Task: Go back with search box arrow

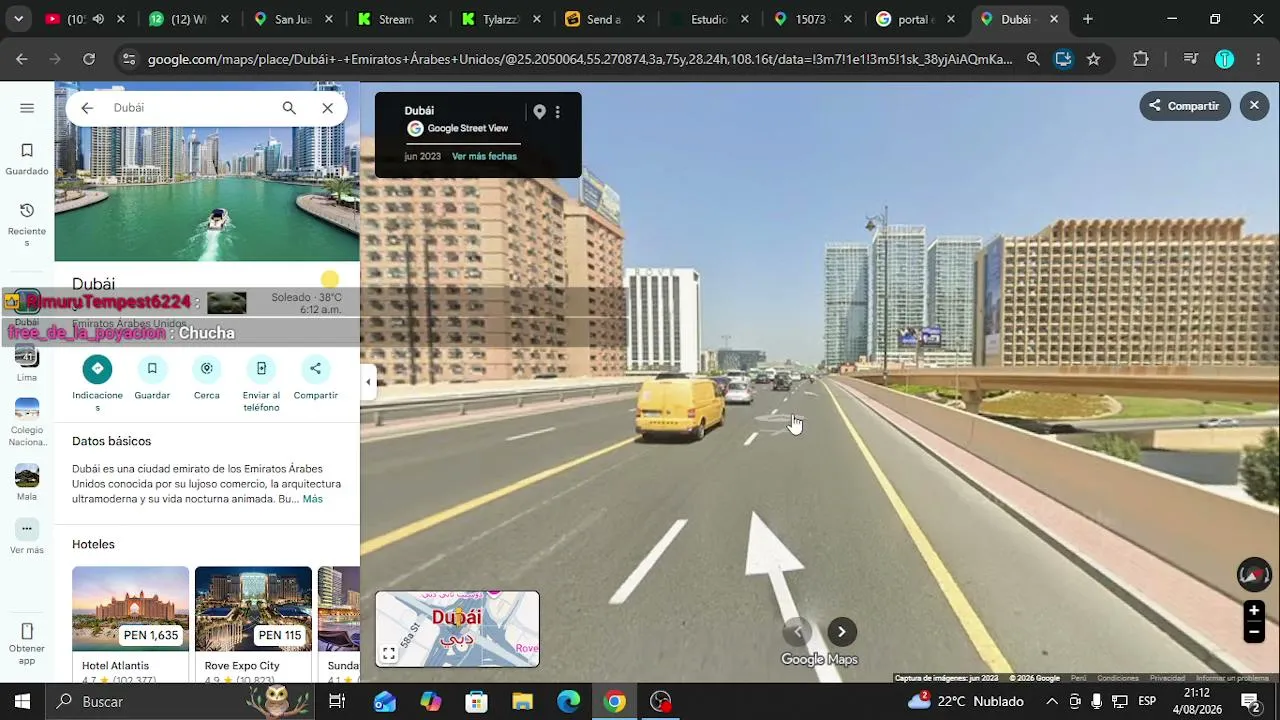Action: [87, 108]
